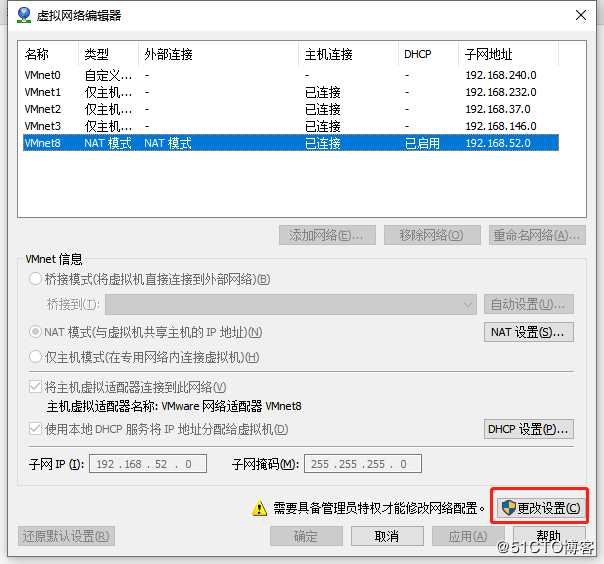This screenshot has height=564, width=604.
Task: Click 还原默认设置 button
Action: 66,536
